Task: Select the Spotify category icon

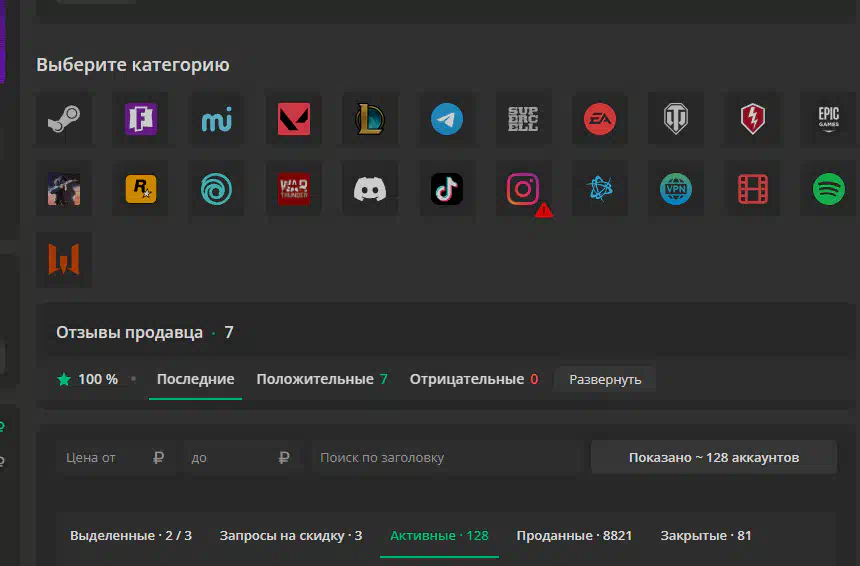Action: [x=829, y=189]
